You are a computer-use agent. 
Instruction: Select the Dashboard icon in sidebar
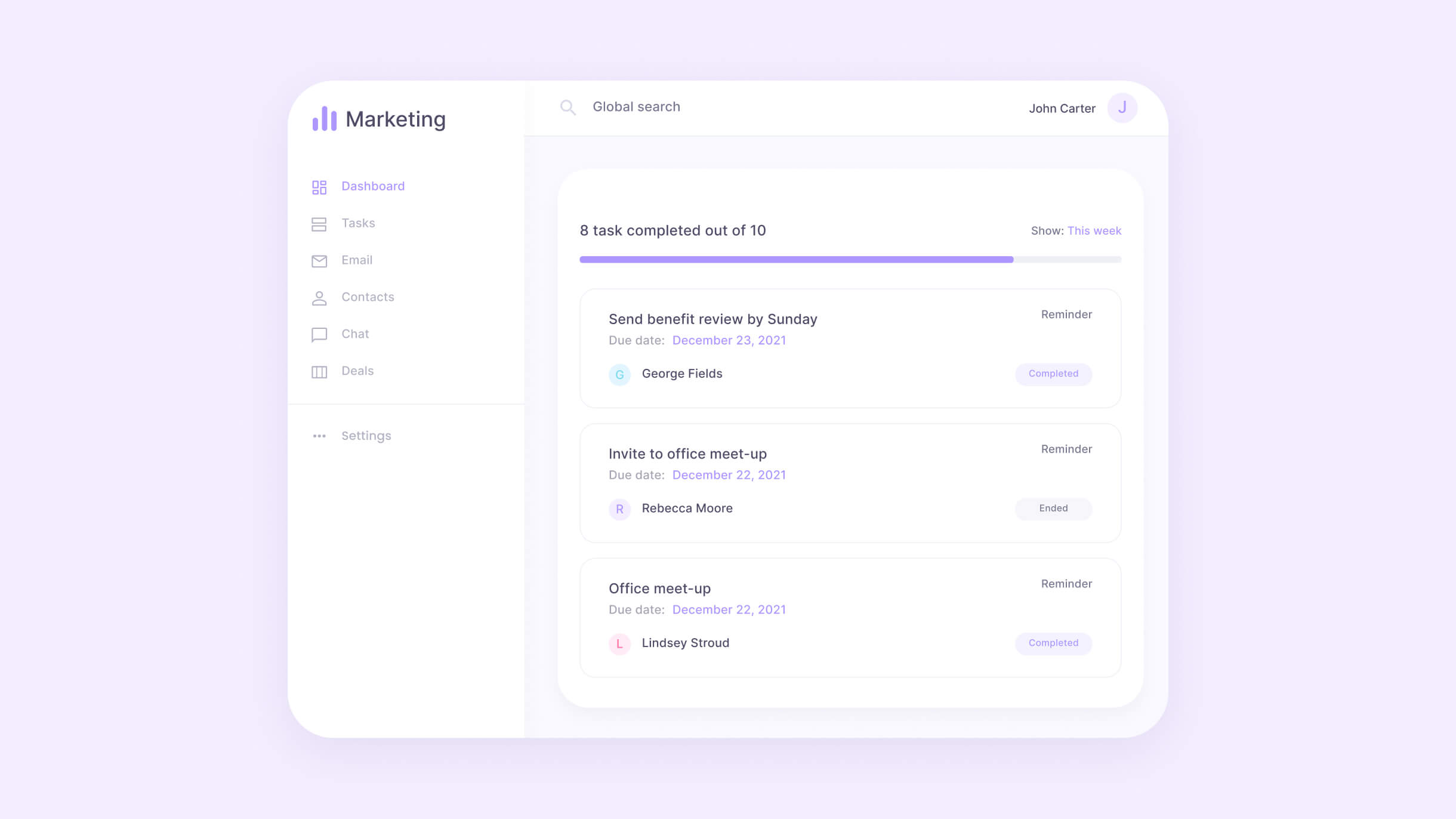click(x=319, y=186)
